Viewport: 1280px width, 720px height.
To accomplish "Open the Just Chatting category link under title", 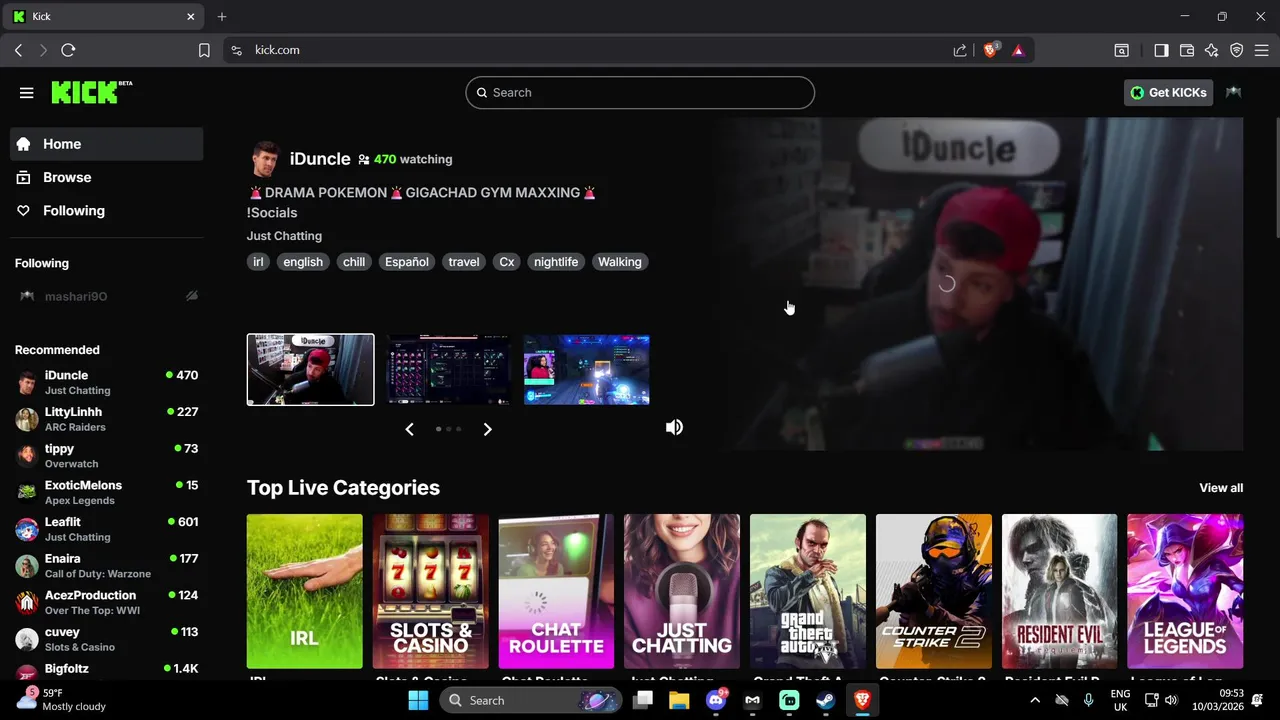I will [x=284, y=236].
